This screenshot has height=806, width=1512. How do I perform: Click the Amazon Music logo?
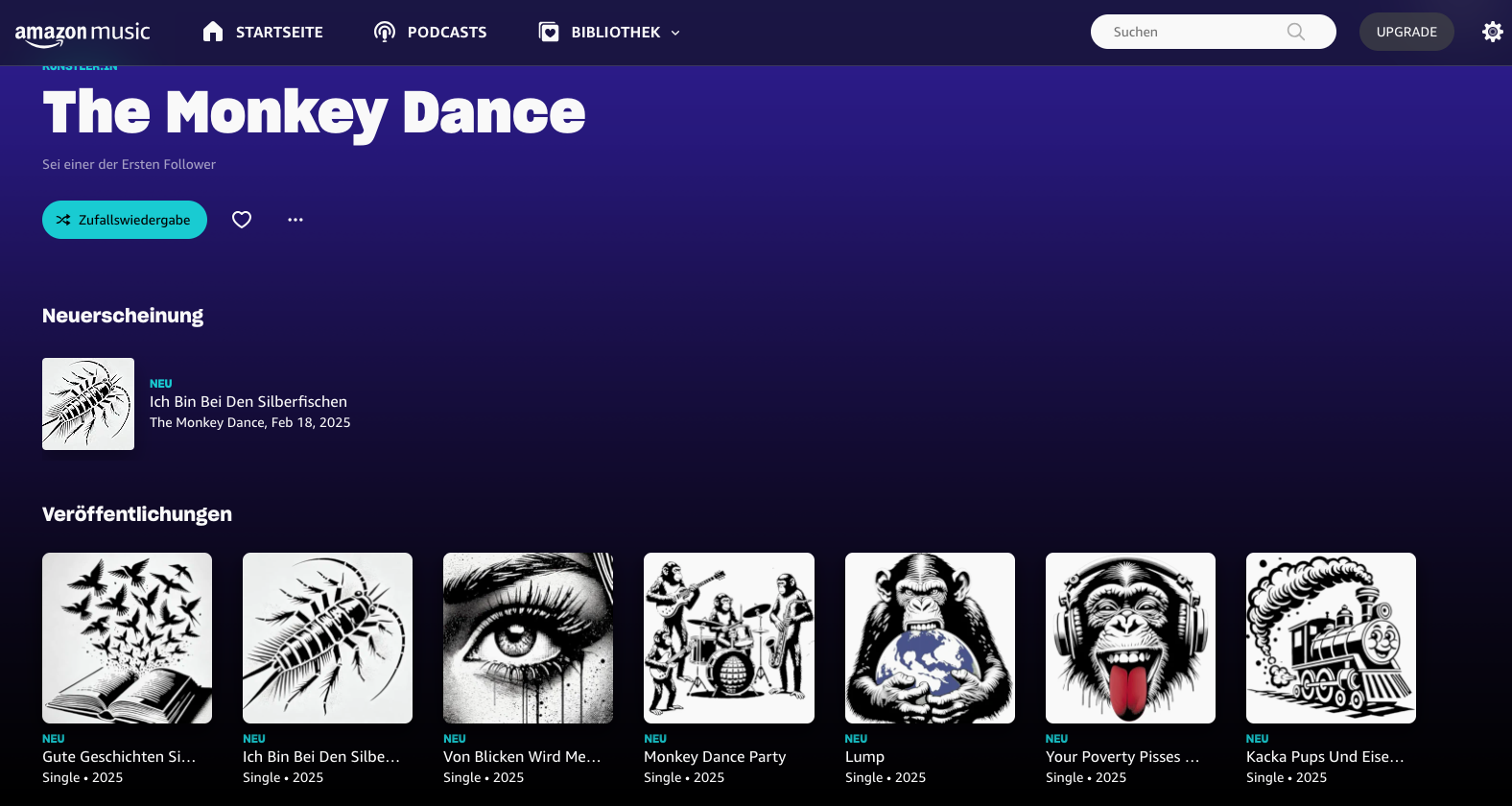pyautogui.click(x=83, y=34)
